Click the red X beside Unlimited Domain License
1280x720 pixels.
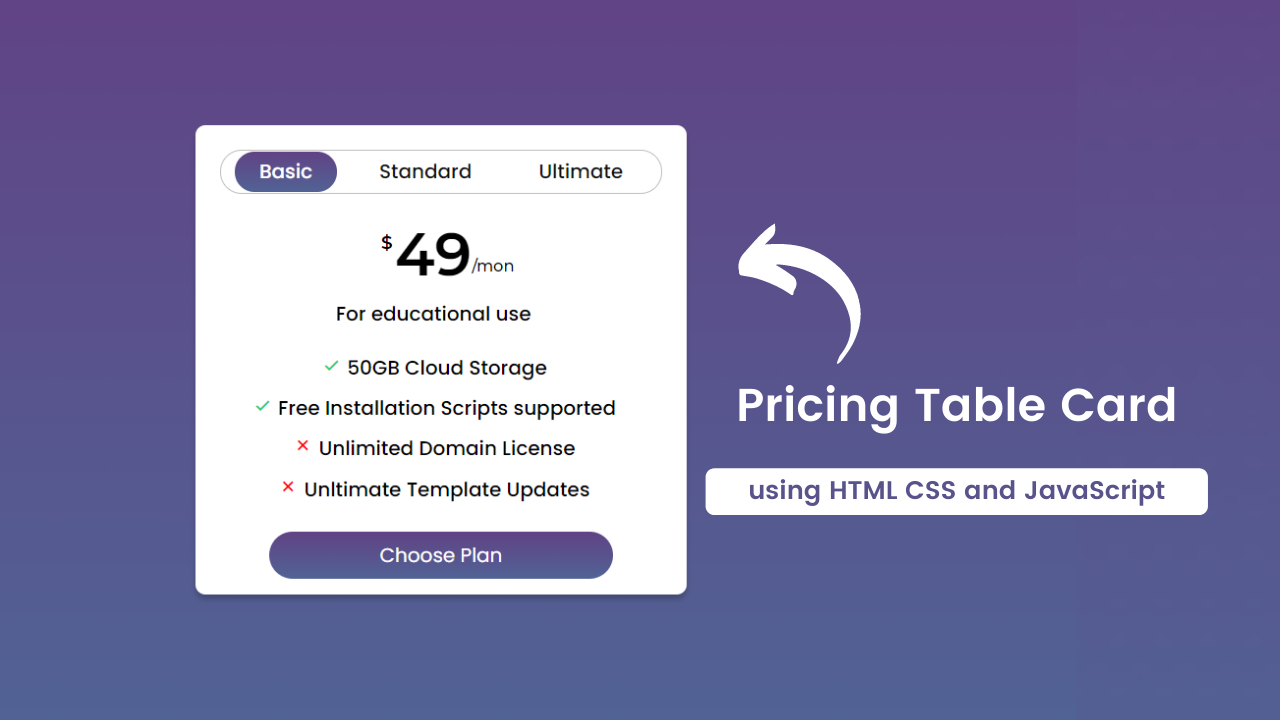[303, 446]
